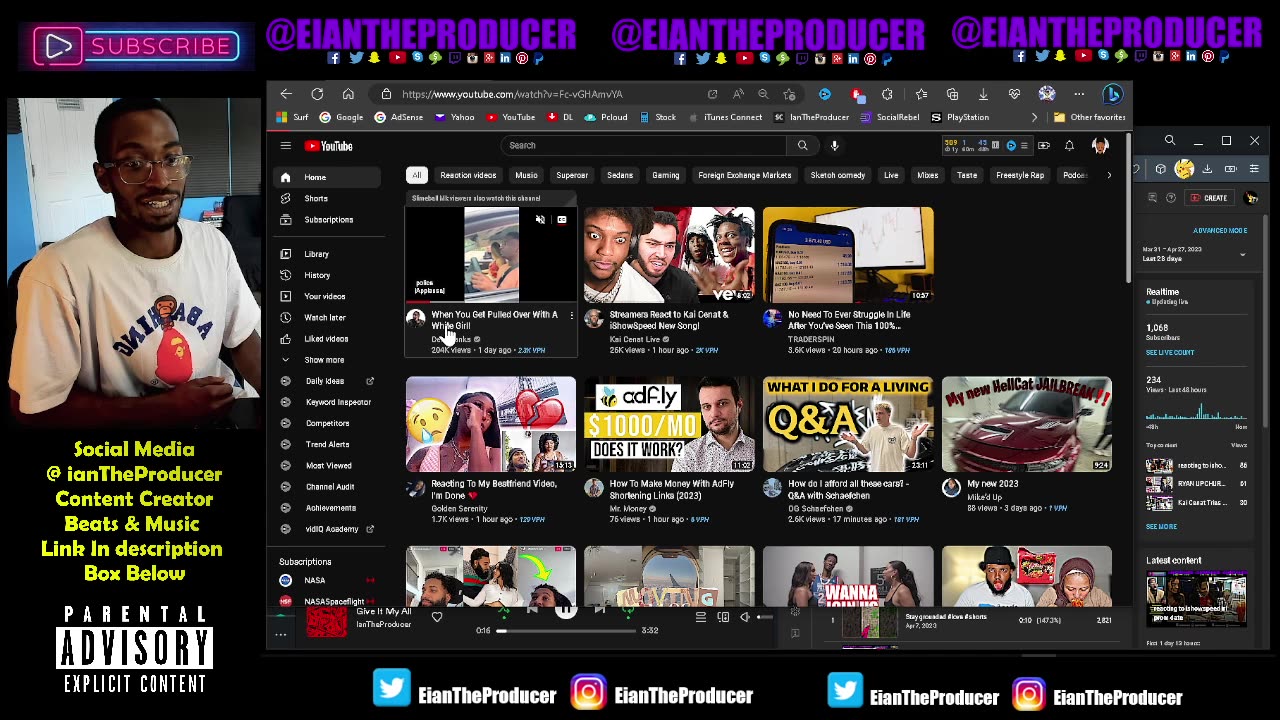Open account avatar menu in YouTube

pyautogui.click(x=1100, y=146)
